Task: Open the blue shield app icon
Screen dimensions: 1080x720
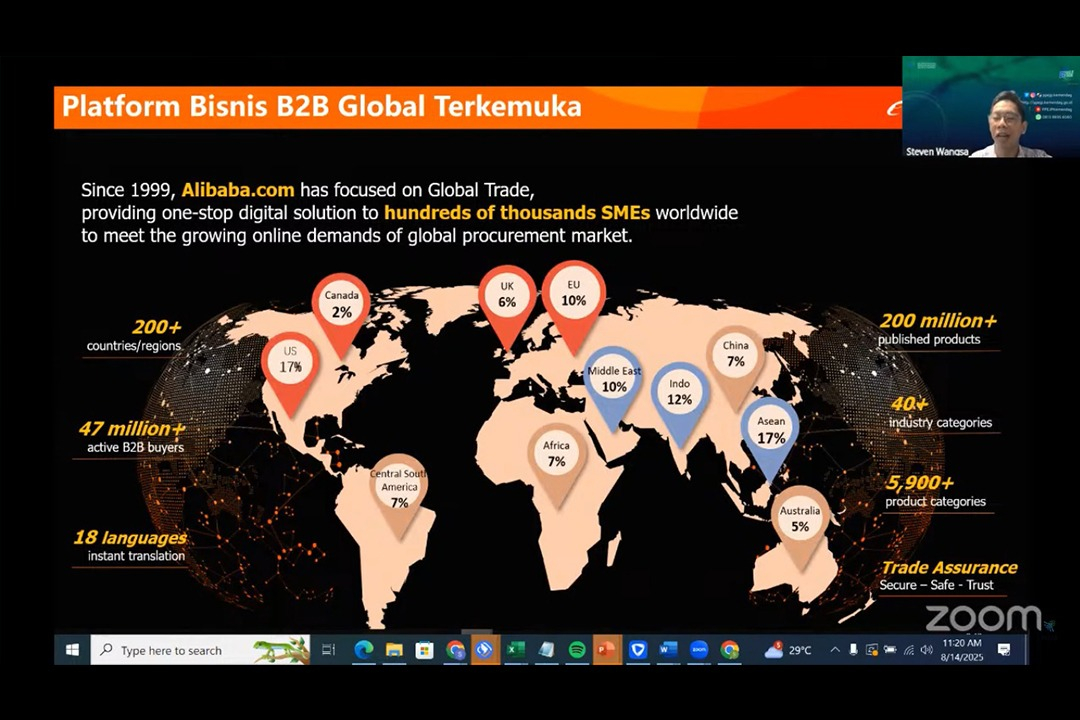Action: (638, 650)
